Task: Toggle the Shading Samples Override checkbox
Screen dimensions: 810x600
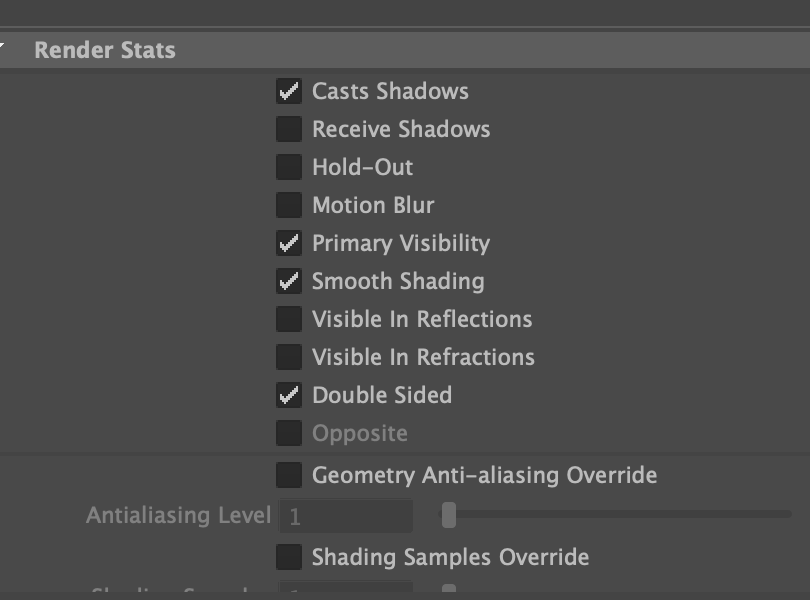Action: 290,557
